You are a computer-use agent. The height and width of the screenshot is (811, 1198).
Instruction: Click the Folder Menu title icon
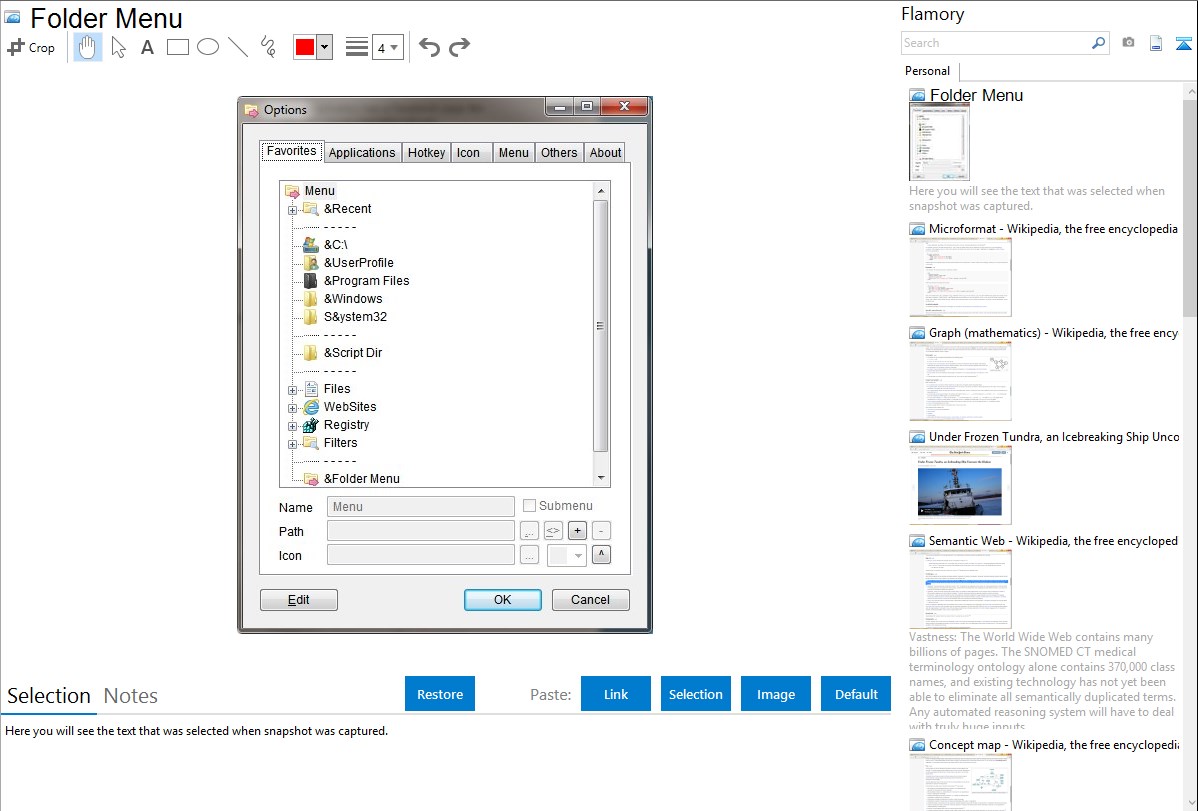click(x=12, y=17)
